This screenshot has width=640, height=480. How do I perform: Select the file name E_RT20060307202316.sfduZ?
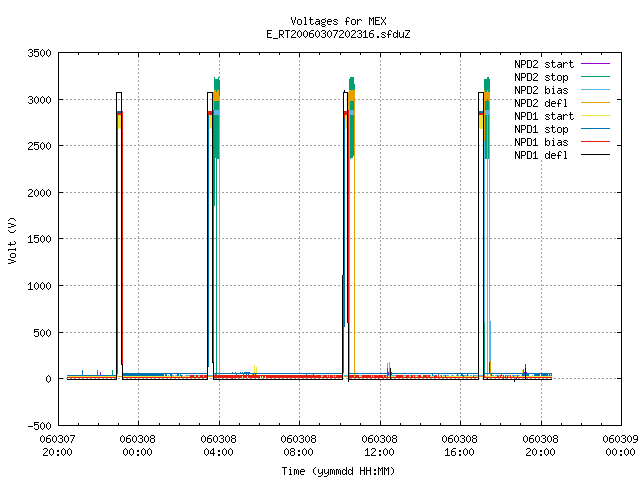(338, 34)
